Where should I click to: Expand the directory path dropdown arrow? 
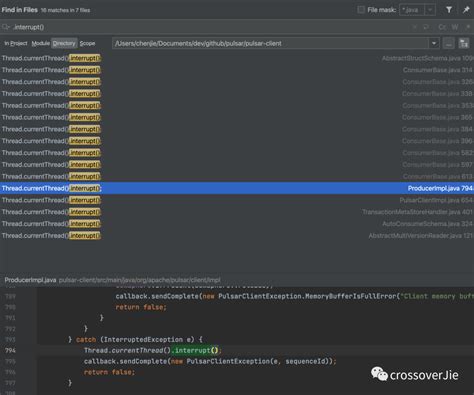click(434, 43)
